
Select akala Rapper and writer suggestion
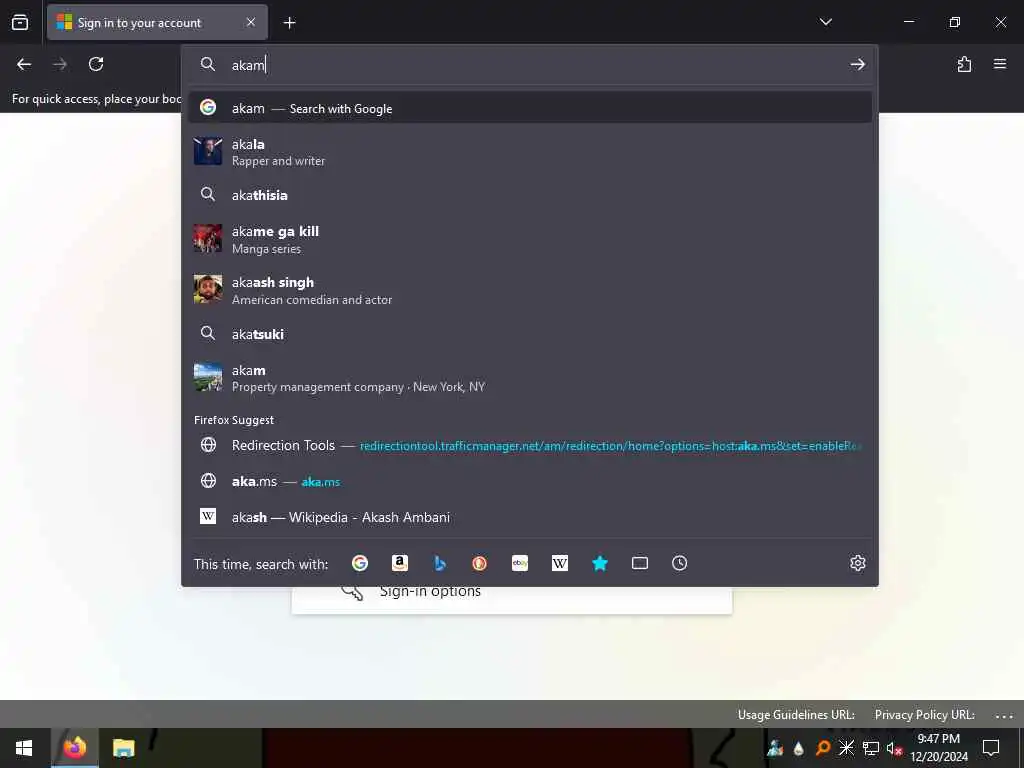(530, 152)
